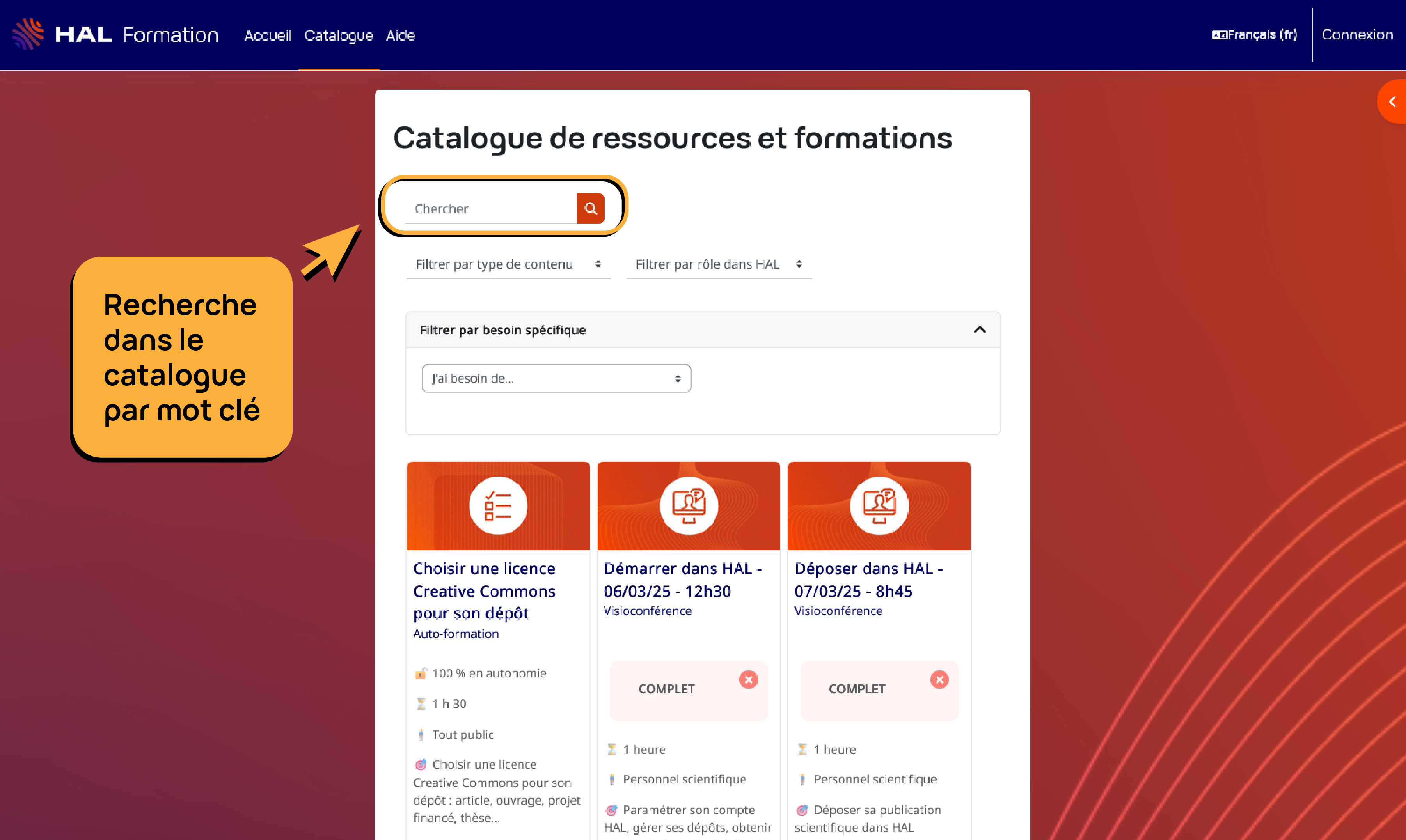
Task: Collapse Filtrer par besoin spécifique panel
Action: 980,330
